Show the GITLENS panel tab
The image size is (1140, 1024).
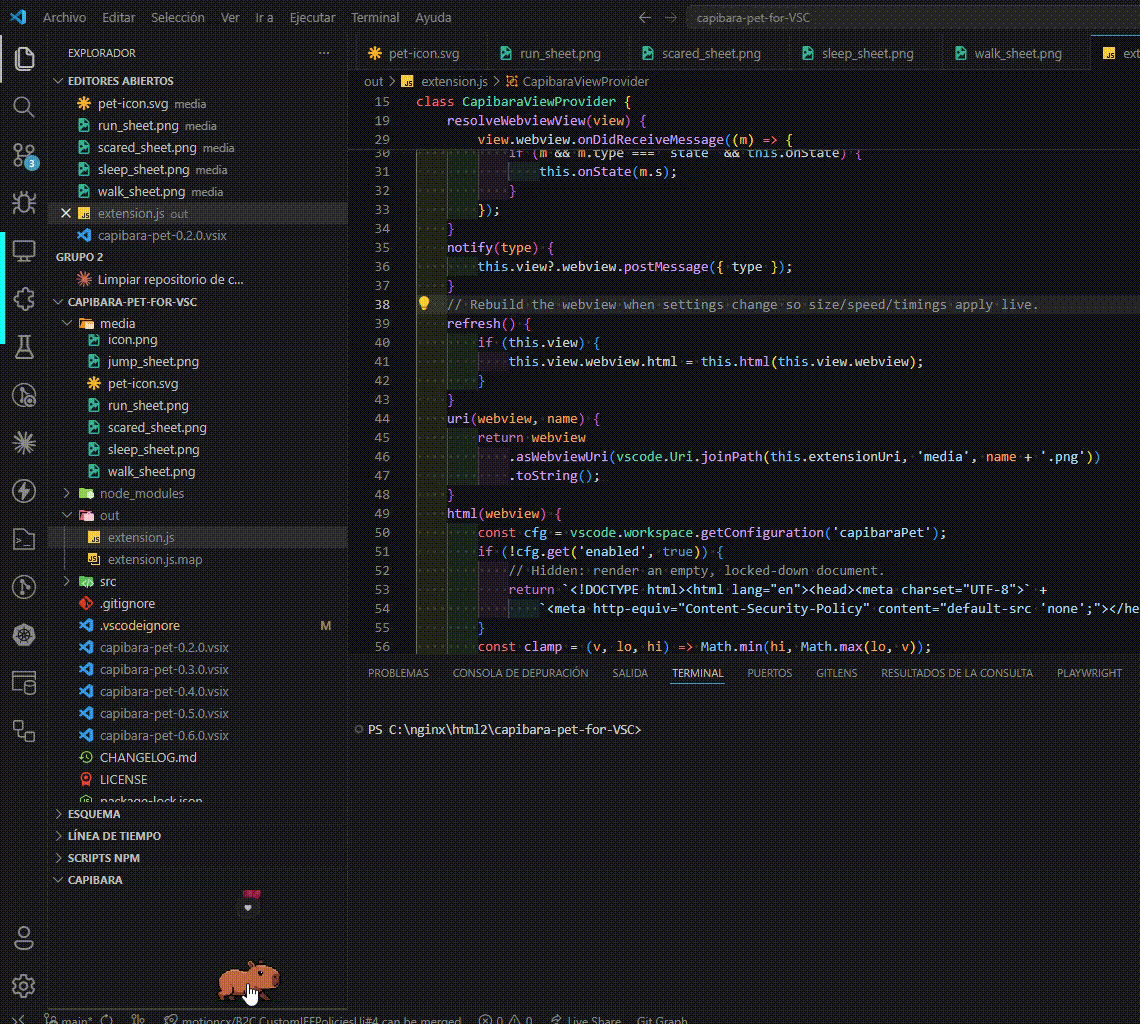point(836,673)
